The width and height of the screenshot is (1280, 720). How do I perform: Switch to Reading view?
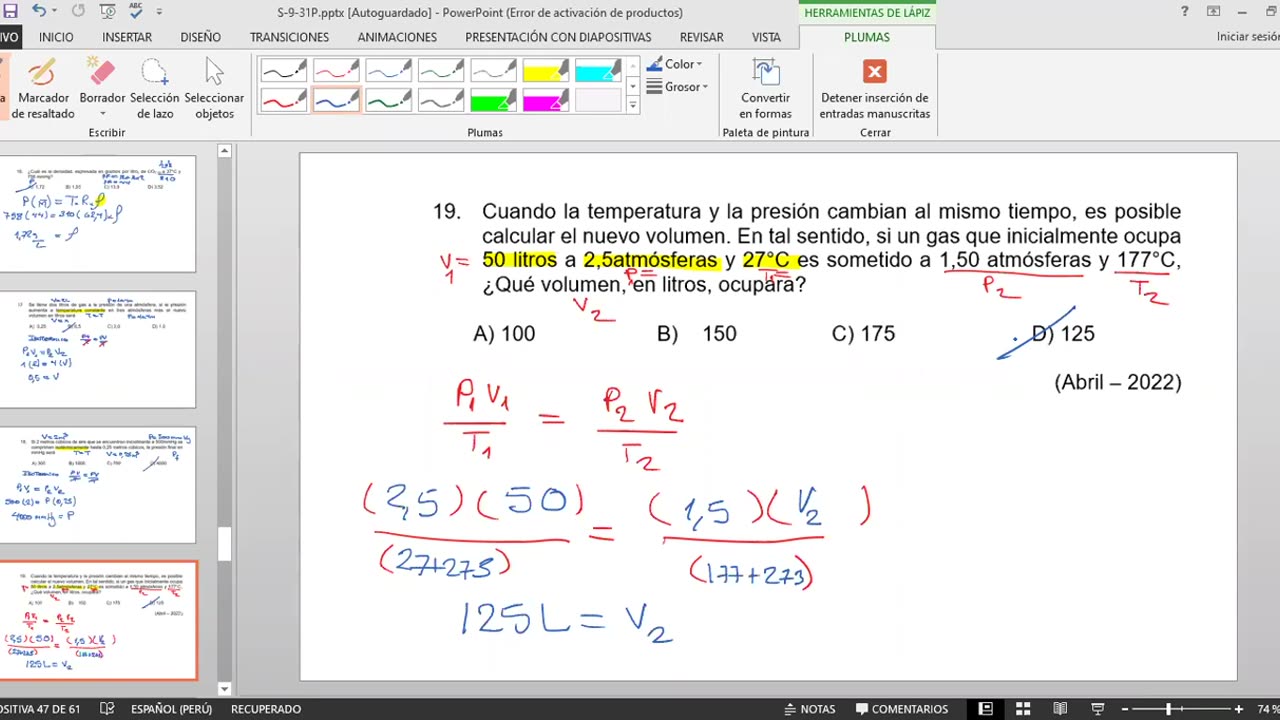(1060, 709)
